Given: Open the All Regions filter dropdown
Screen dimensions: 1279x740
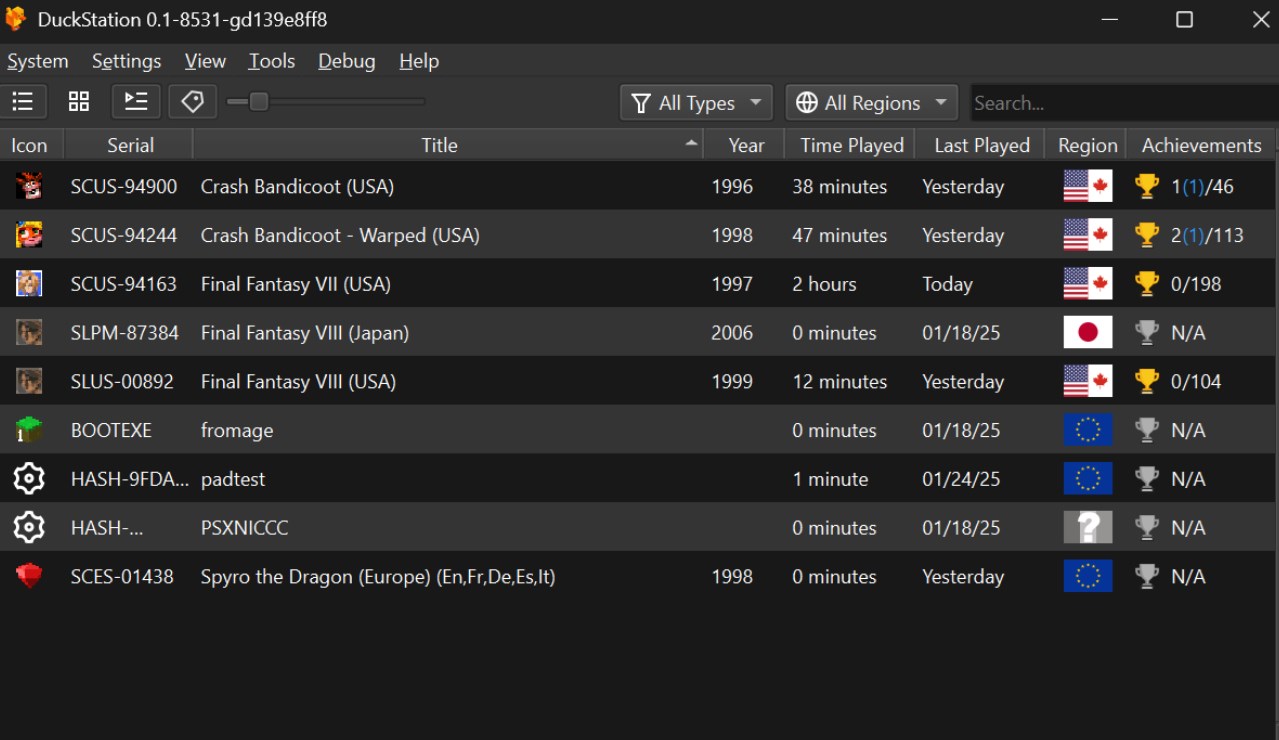Looking at the screenshot, I should (x=872, y=103).
